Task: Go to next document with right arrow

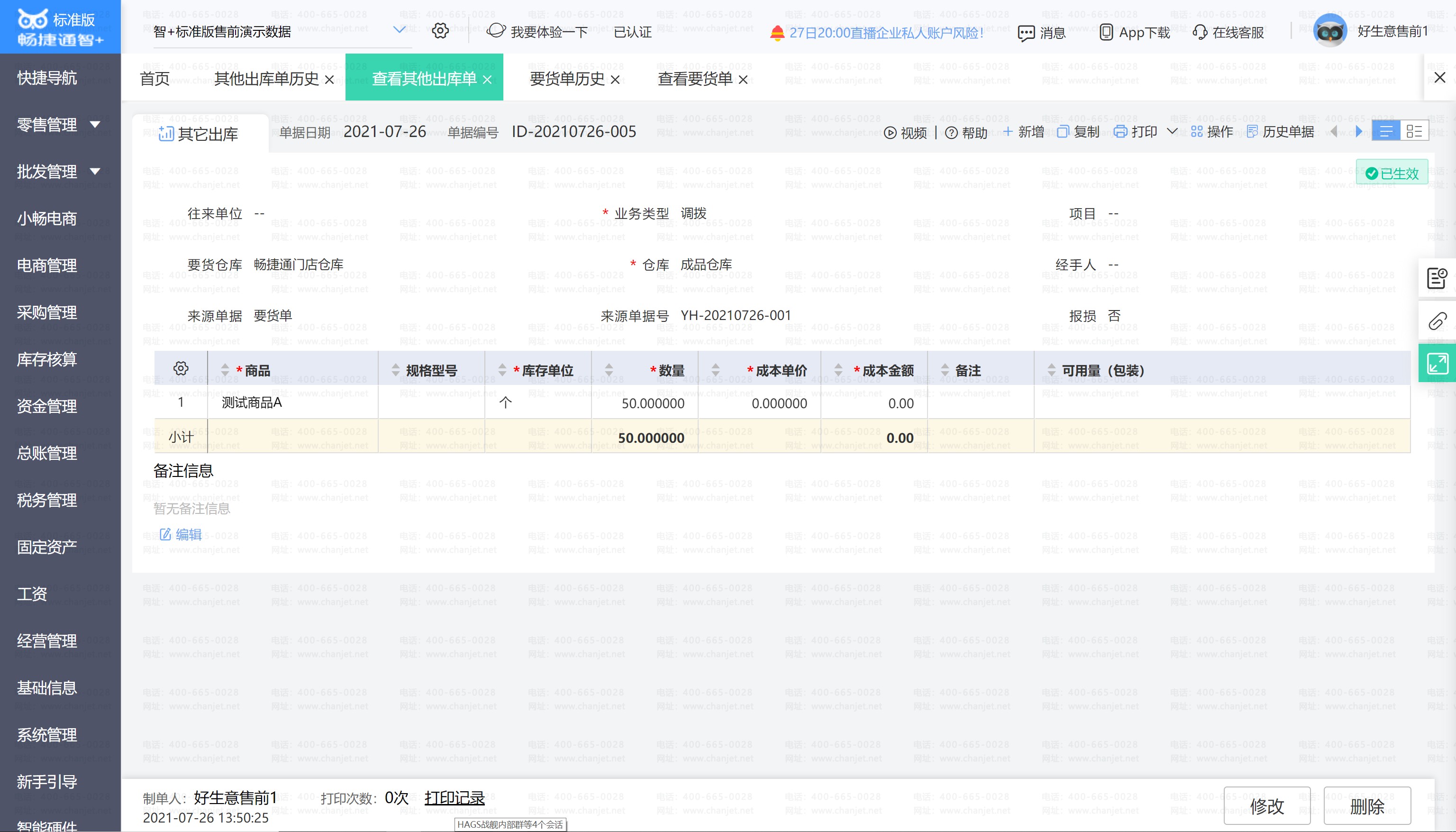Action: pyautogui.click(x=1358, y=132)
